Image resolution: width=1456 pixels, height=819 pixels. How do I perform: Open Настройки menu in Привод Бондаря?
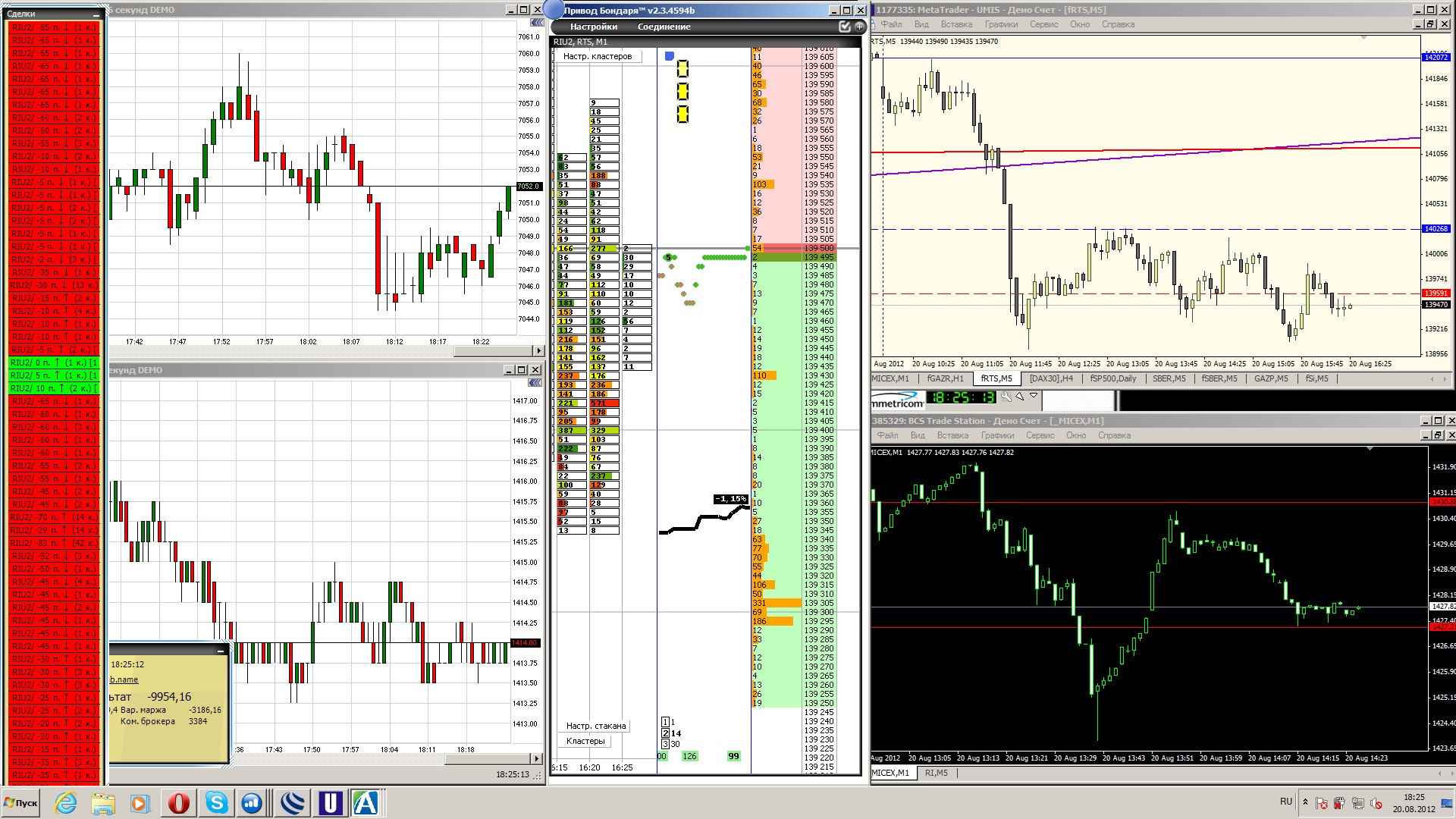click(x=593, y=27)
